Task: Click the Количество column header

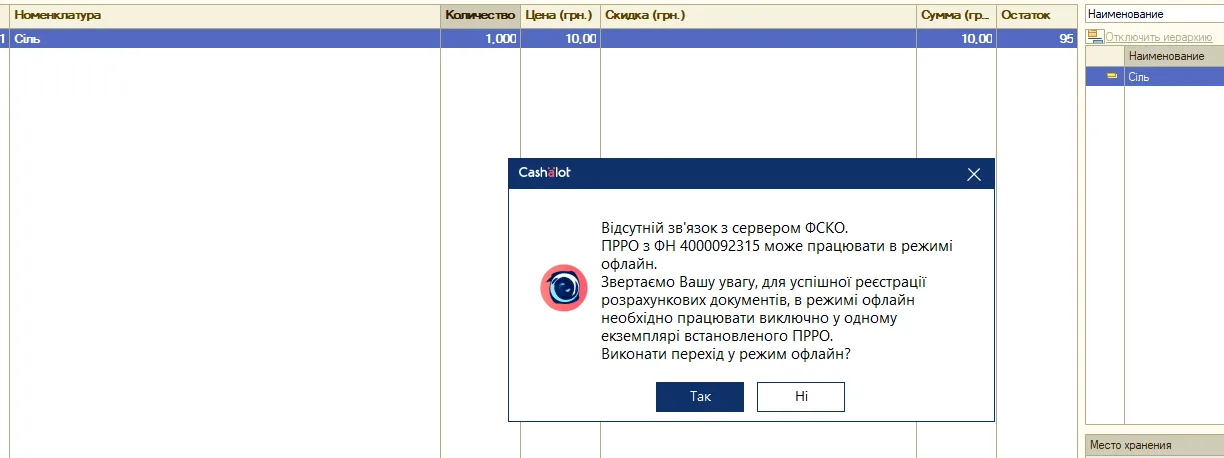Action: tap(480, 16)
